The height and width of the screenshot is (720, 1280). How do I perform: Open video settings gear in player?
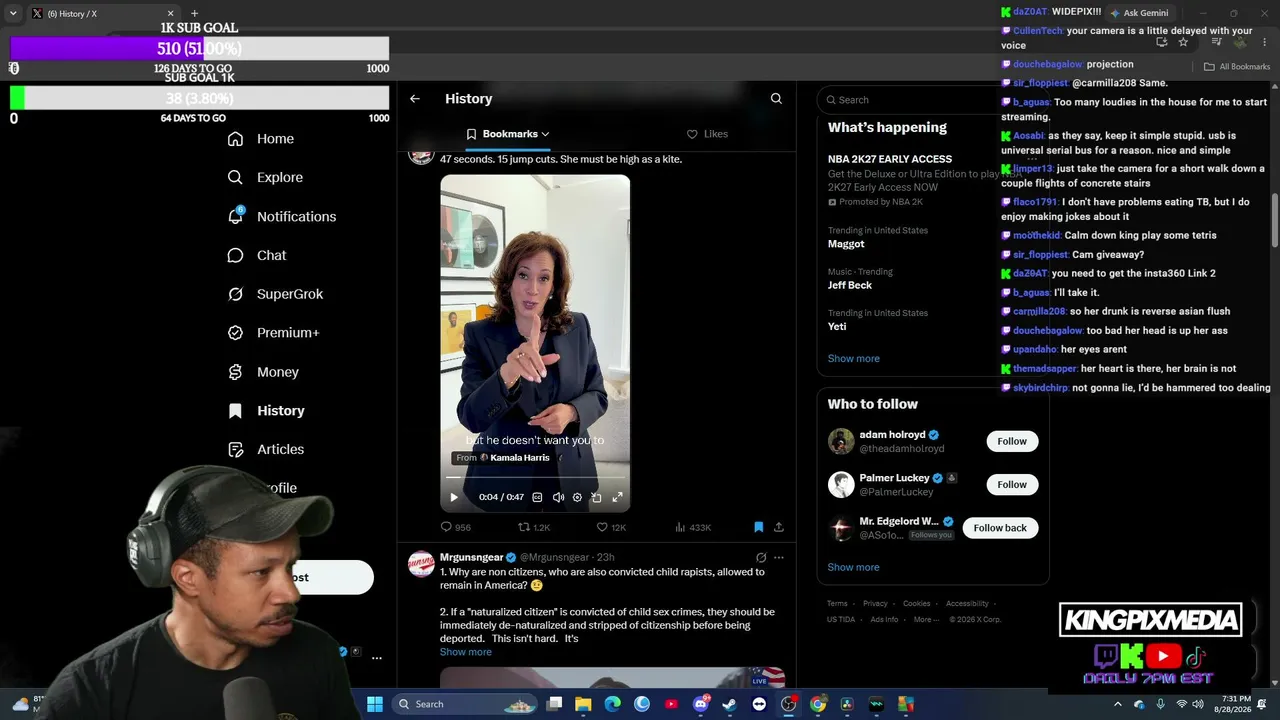click(x=577, y=497)
